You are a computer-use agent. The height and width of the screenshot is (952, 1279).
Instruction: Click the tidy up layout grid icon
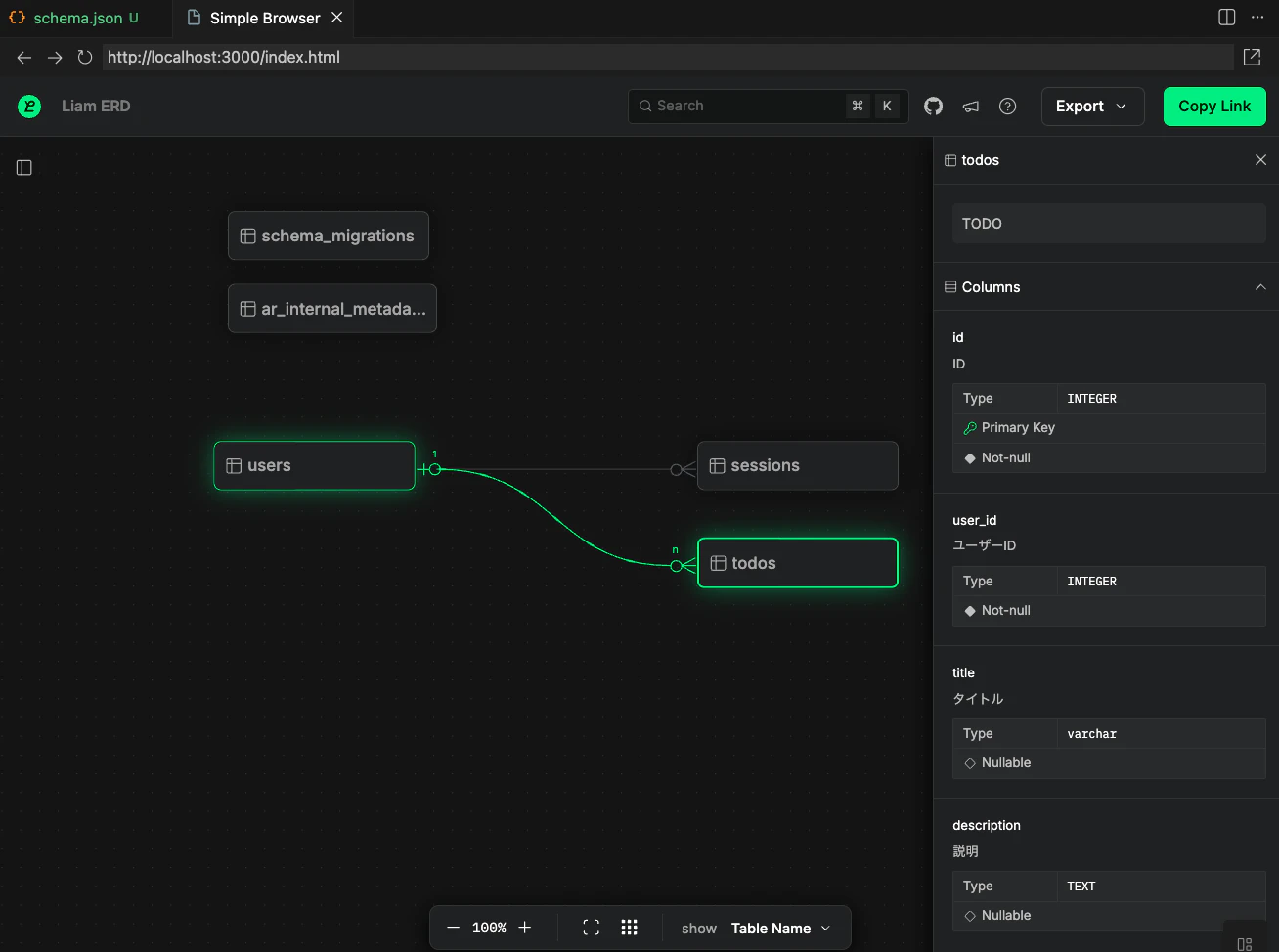[x=630, y=928]
